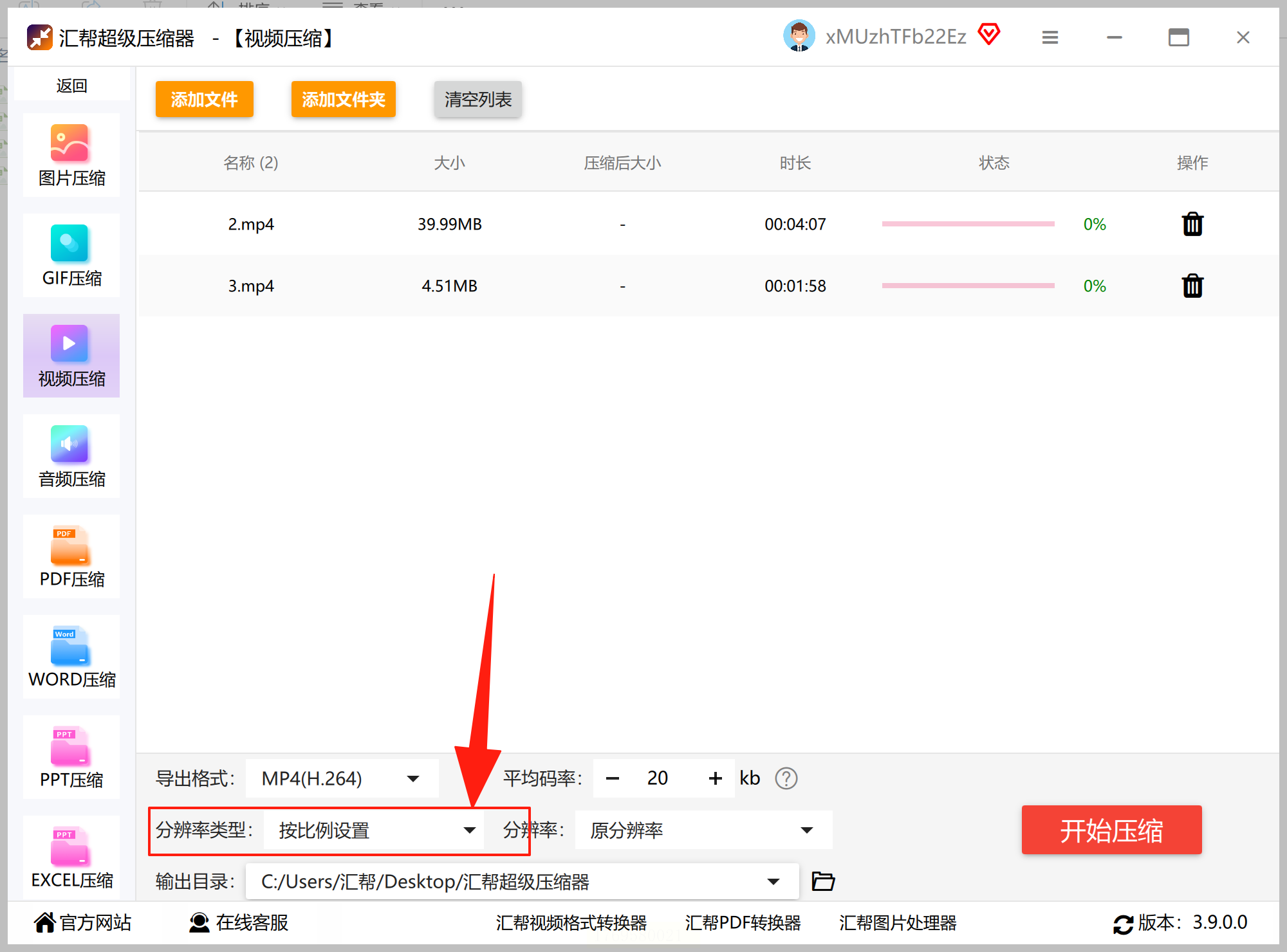Open the hamburger menu in title bar
The height and width of the screenshot is (952, 1287).
coord(1050,37)
